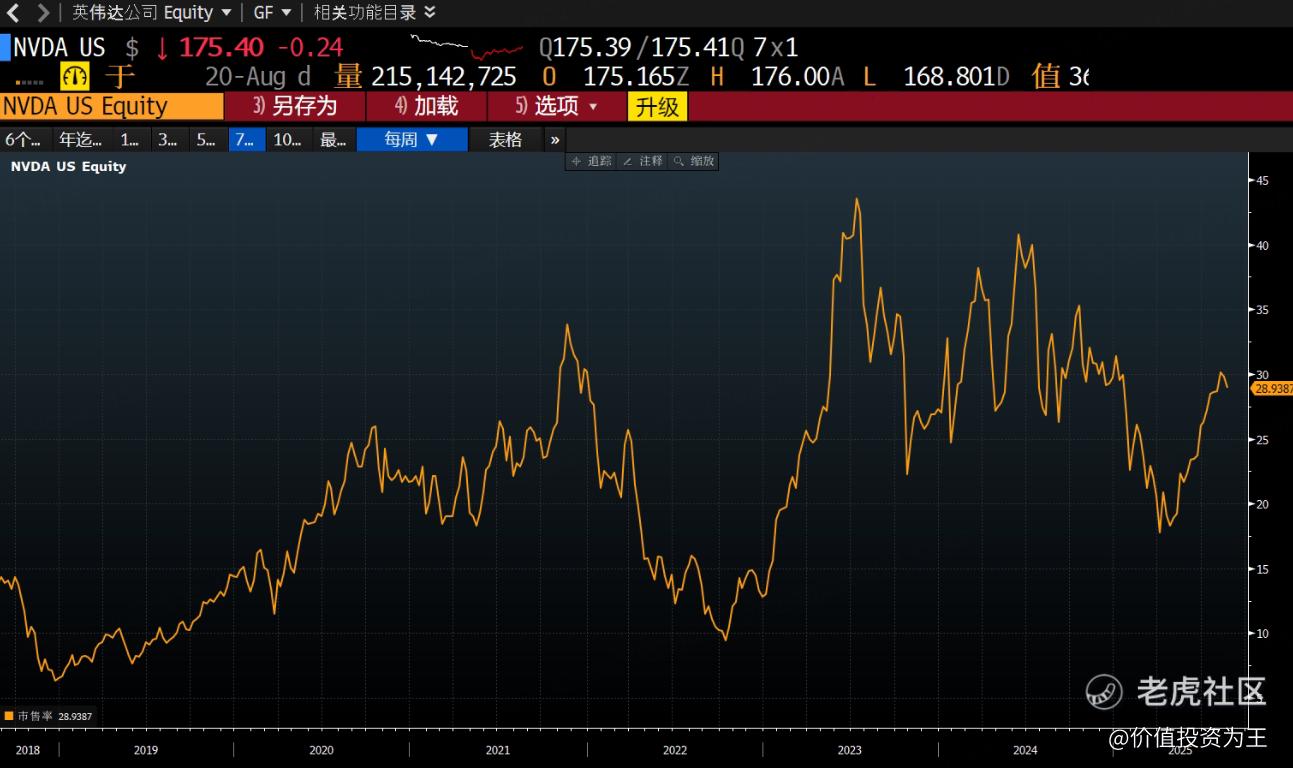This screenshot has width=1293, height=768.
Task: Select the 3-year range tab
Action: 168,140
